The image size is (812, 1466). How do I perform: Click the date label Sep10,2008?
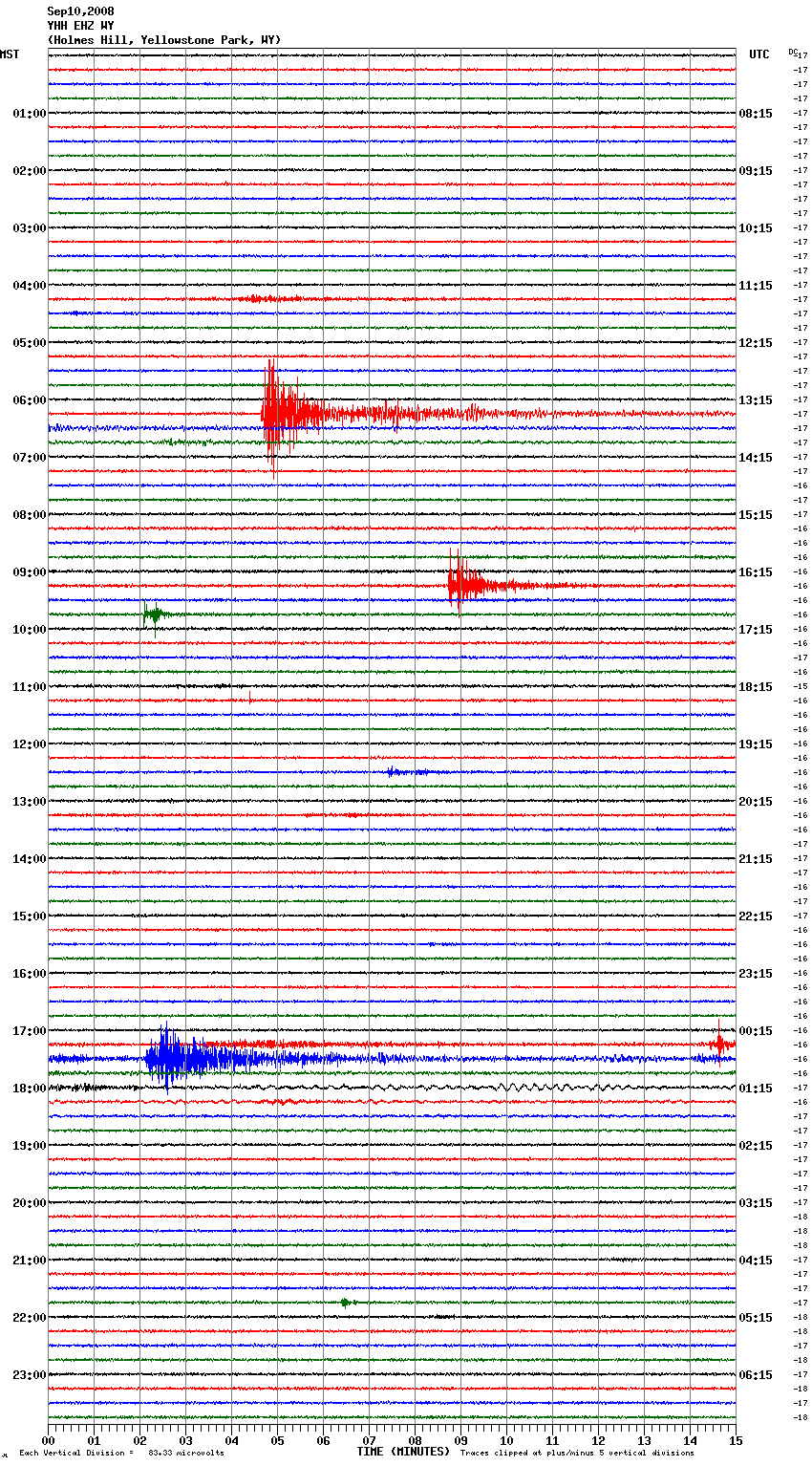pyautogui.click(x=80, y=11)
